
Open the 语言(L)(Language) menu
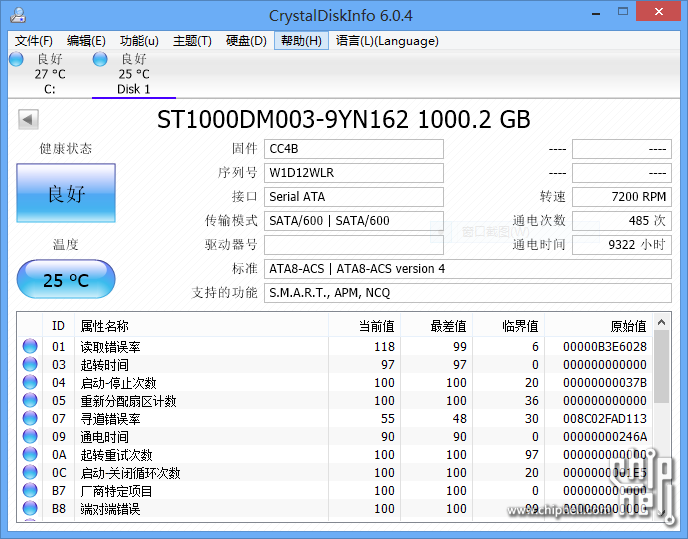pyautogui.click(x=387, y=41)
